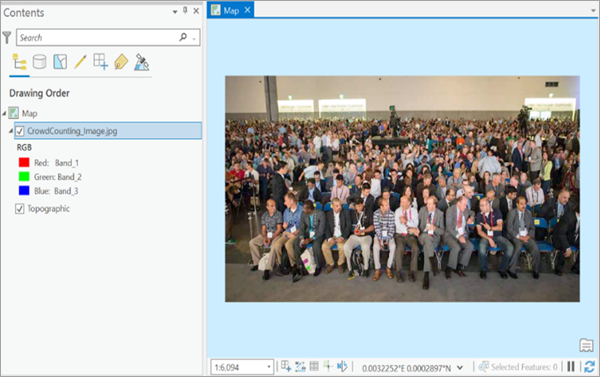The width and height of the screenshot is (600, 377).
Task: Click the List By Perspective Imagery icon
Action: [142, 62]
